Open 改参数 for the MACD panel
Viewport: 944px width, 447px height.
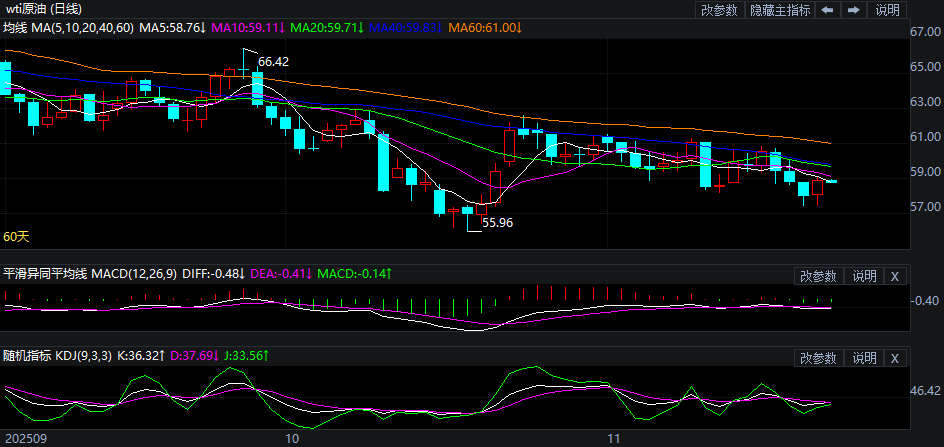[818, 276]
